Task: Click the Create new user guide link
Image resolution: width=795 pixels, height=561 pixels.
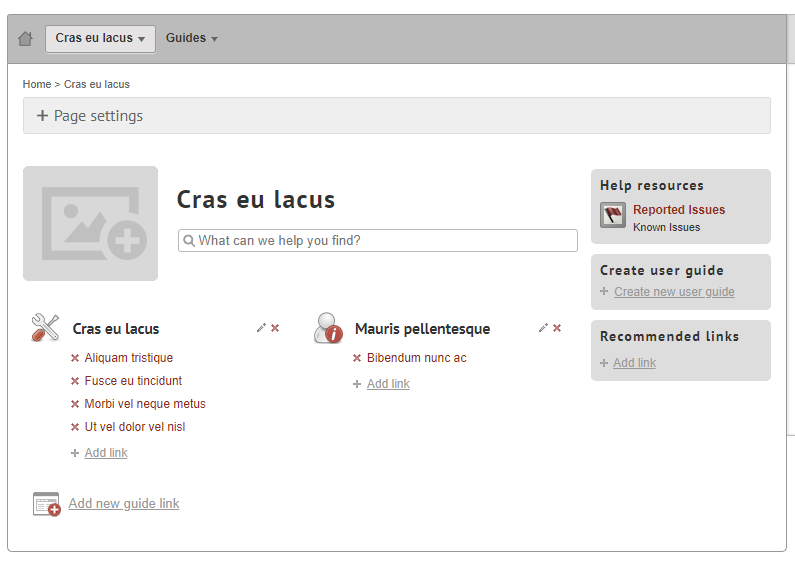Action: [674, 292]
